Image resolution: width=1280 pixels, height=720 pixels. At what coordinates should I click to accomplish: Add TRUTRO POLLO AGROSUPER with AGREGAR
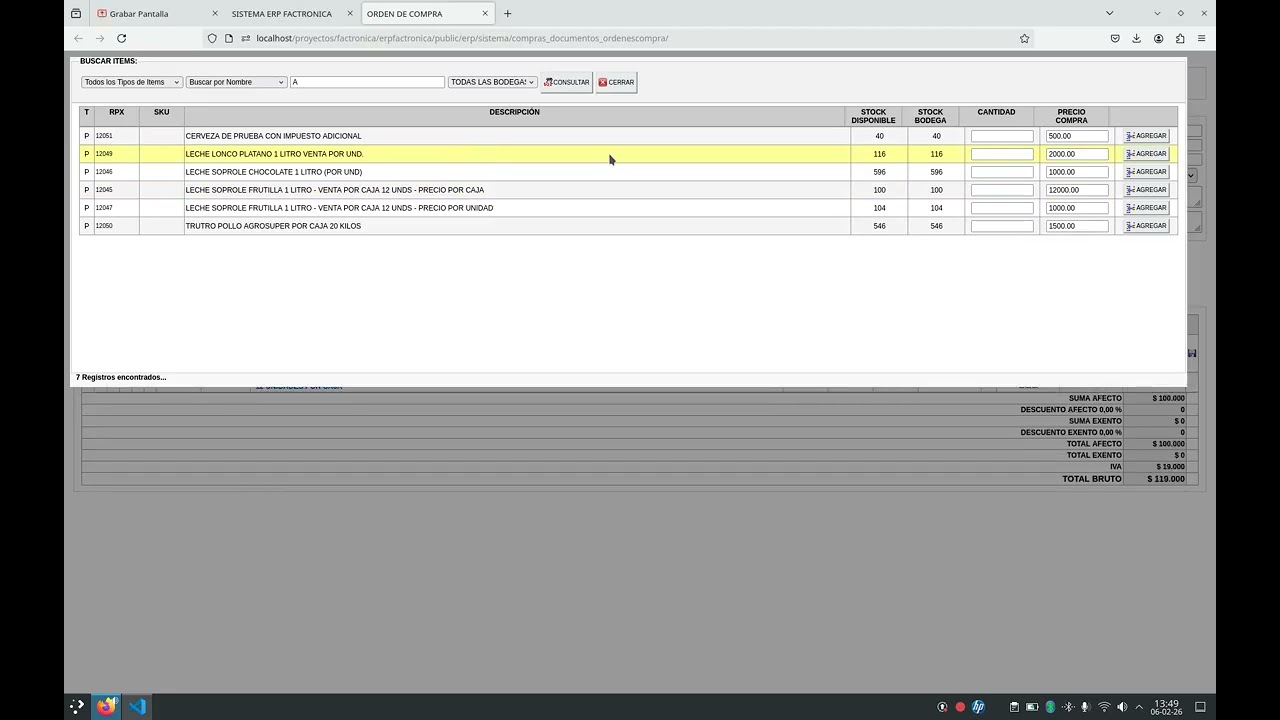pos(1146,226)
